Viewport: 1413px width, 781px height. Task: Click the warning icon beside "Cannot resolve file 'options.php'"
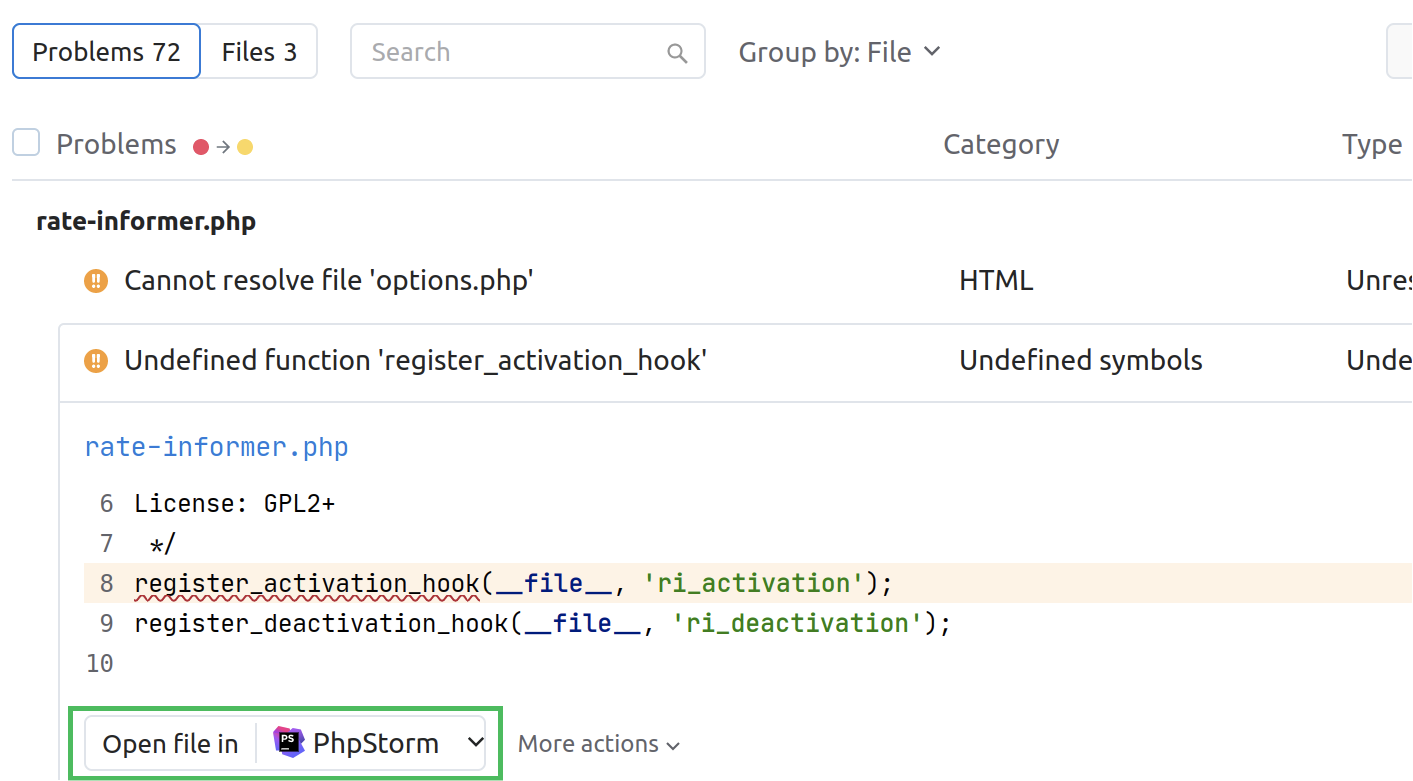(x=96, y=281)
